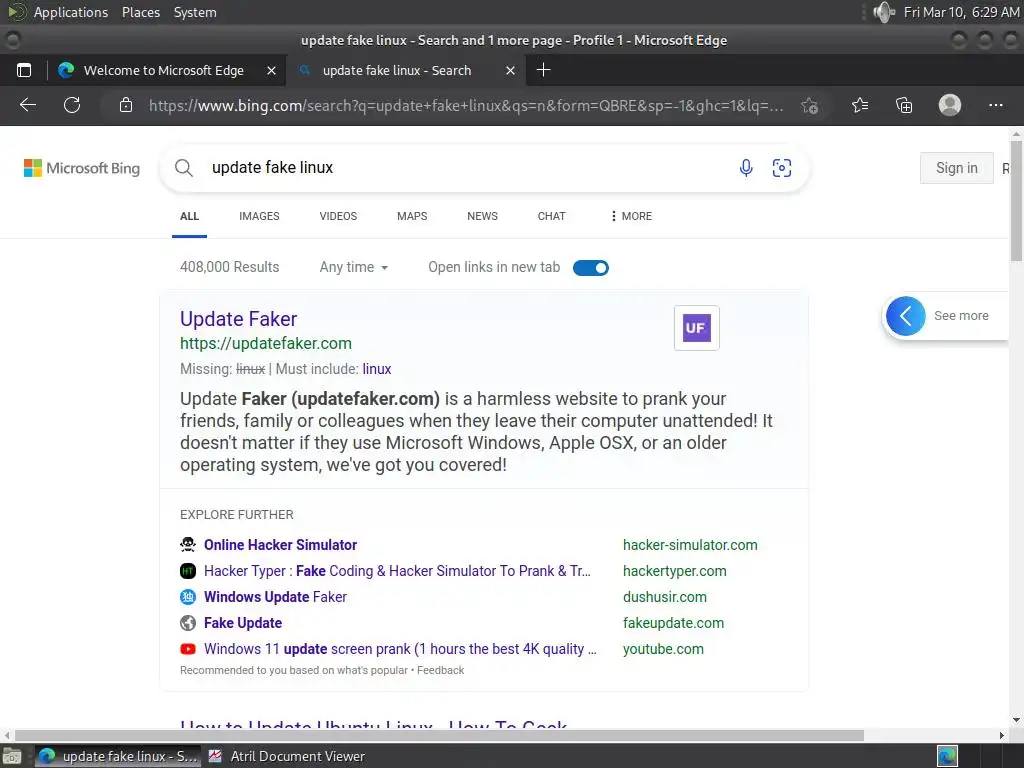Click the youtube.com domain text

tap(664, 649)
